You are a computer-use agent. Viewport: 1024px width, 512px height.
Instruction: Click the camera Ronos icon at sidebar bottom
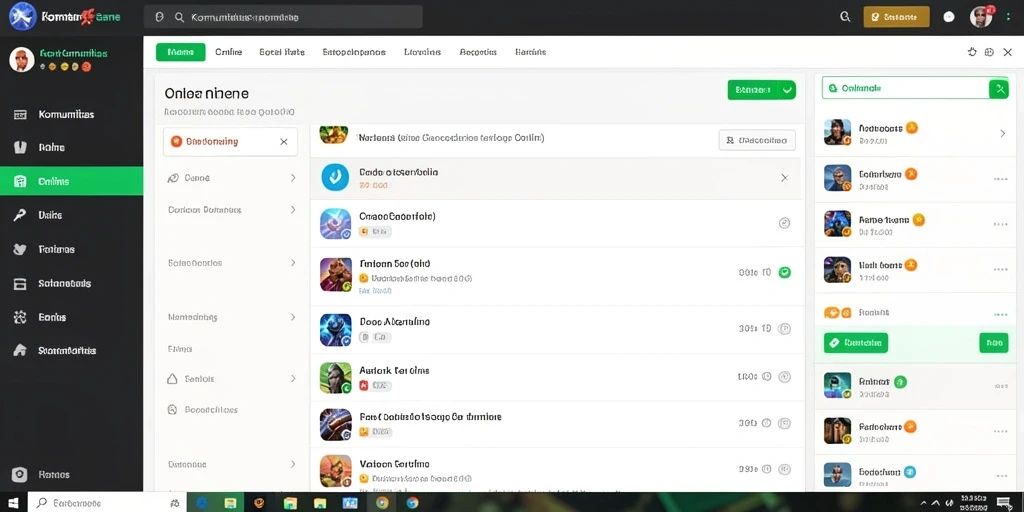[x=20, y=475]
